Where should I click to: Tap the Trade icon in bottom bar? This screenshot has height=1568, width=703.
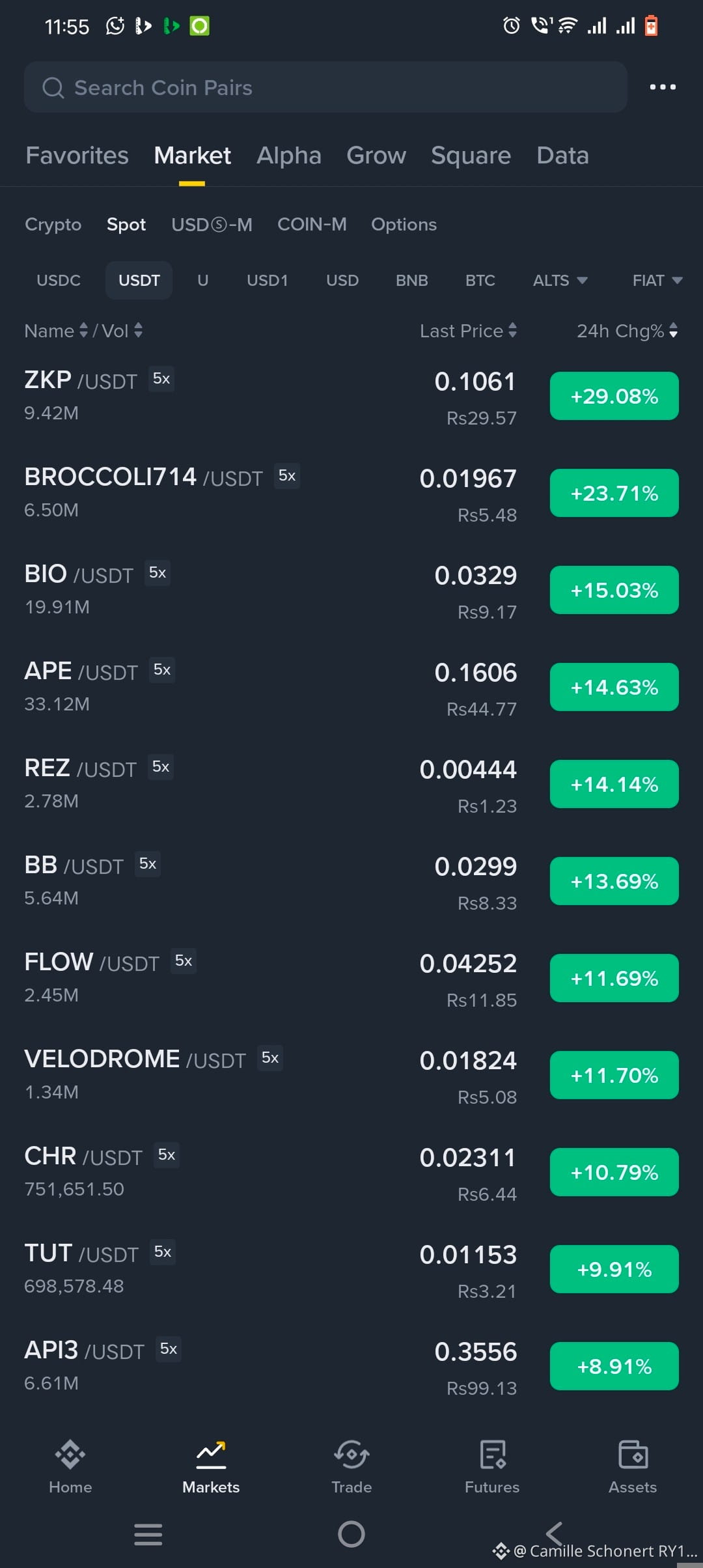click(351, 1455)
